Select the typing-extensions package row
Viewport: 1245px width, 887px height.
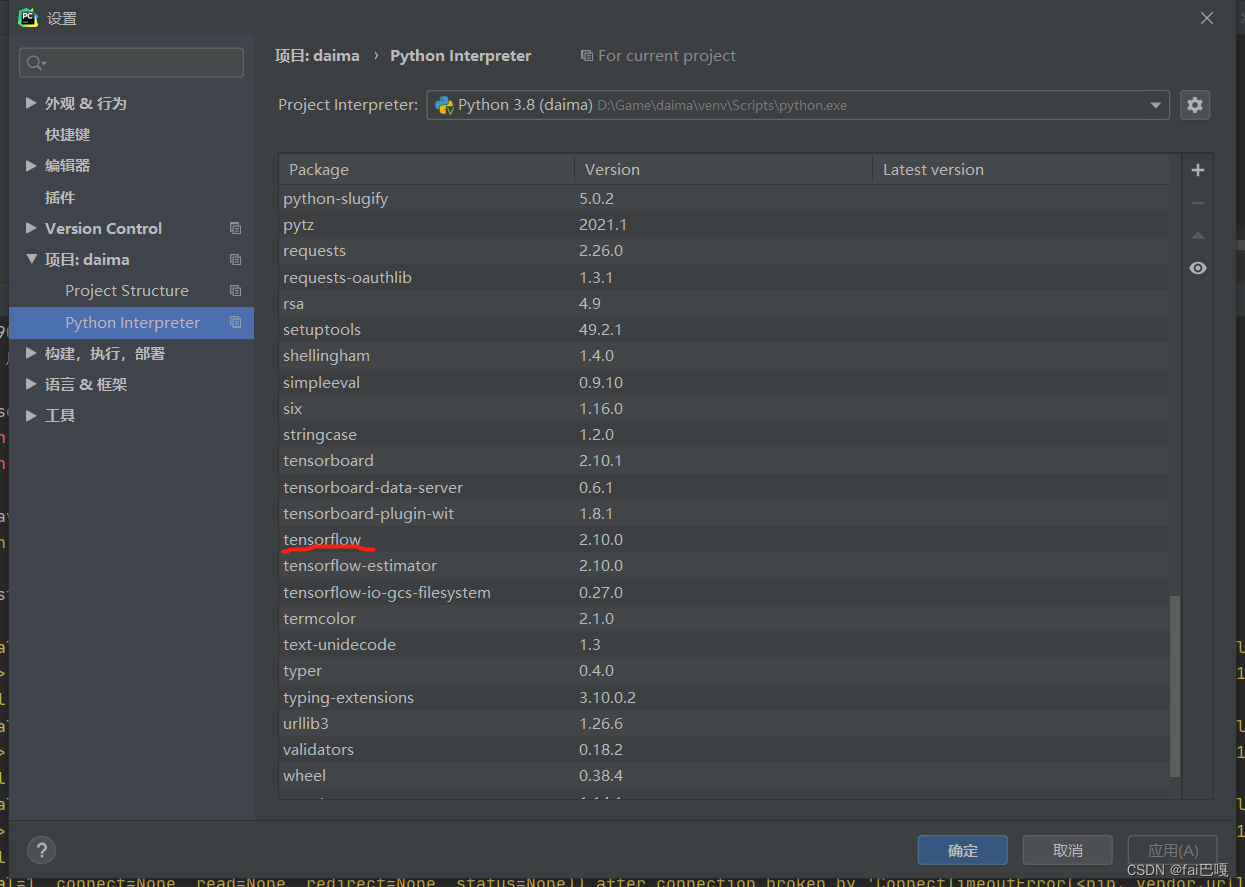[724, 697]
